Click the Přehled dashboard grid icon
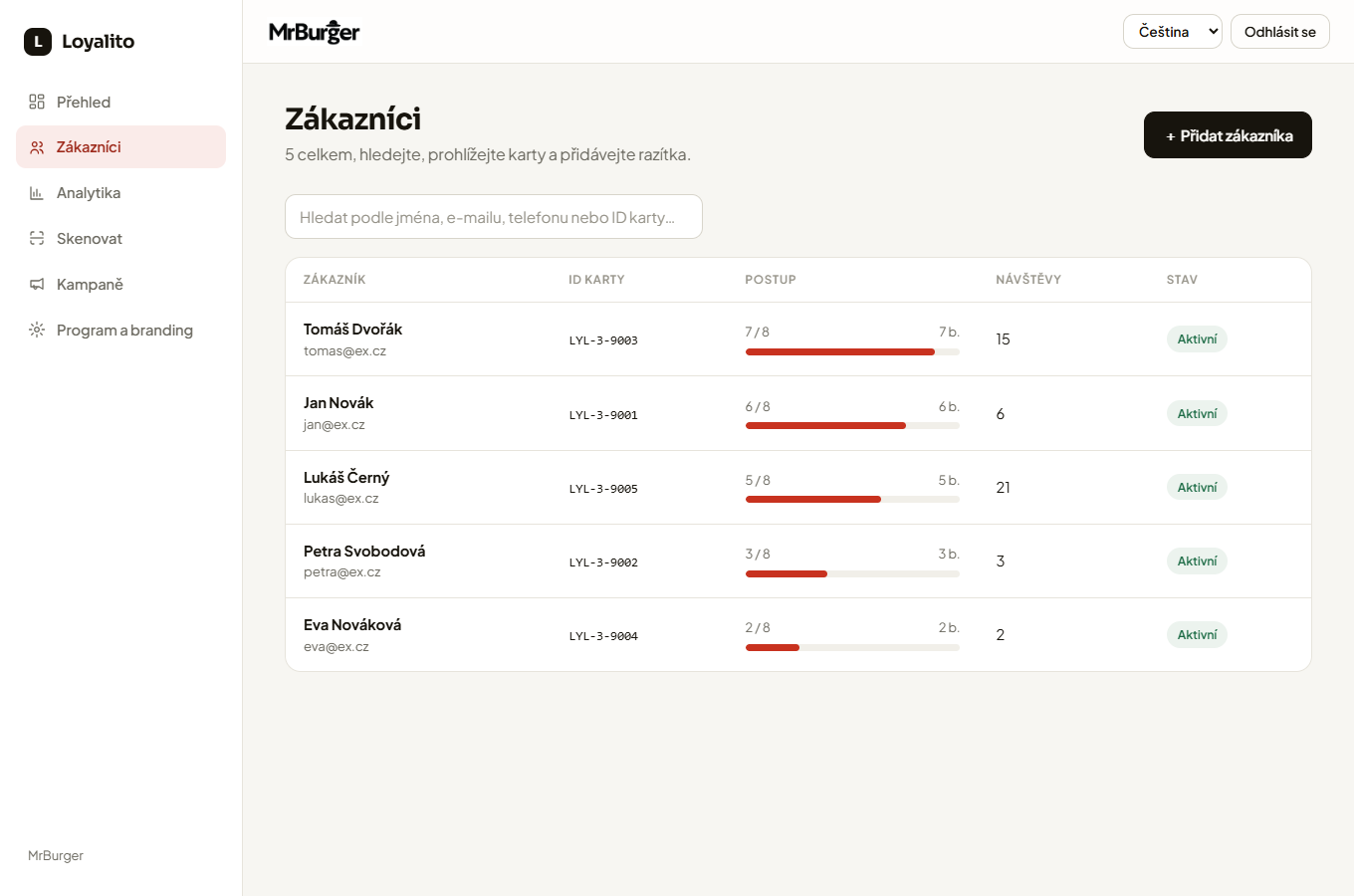 tap(37, 102)
